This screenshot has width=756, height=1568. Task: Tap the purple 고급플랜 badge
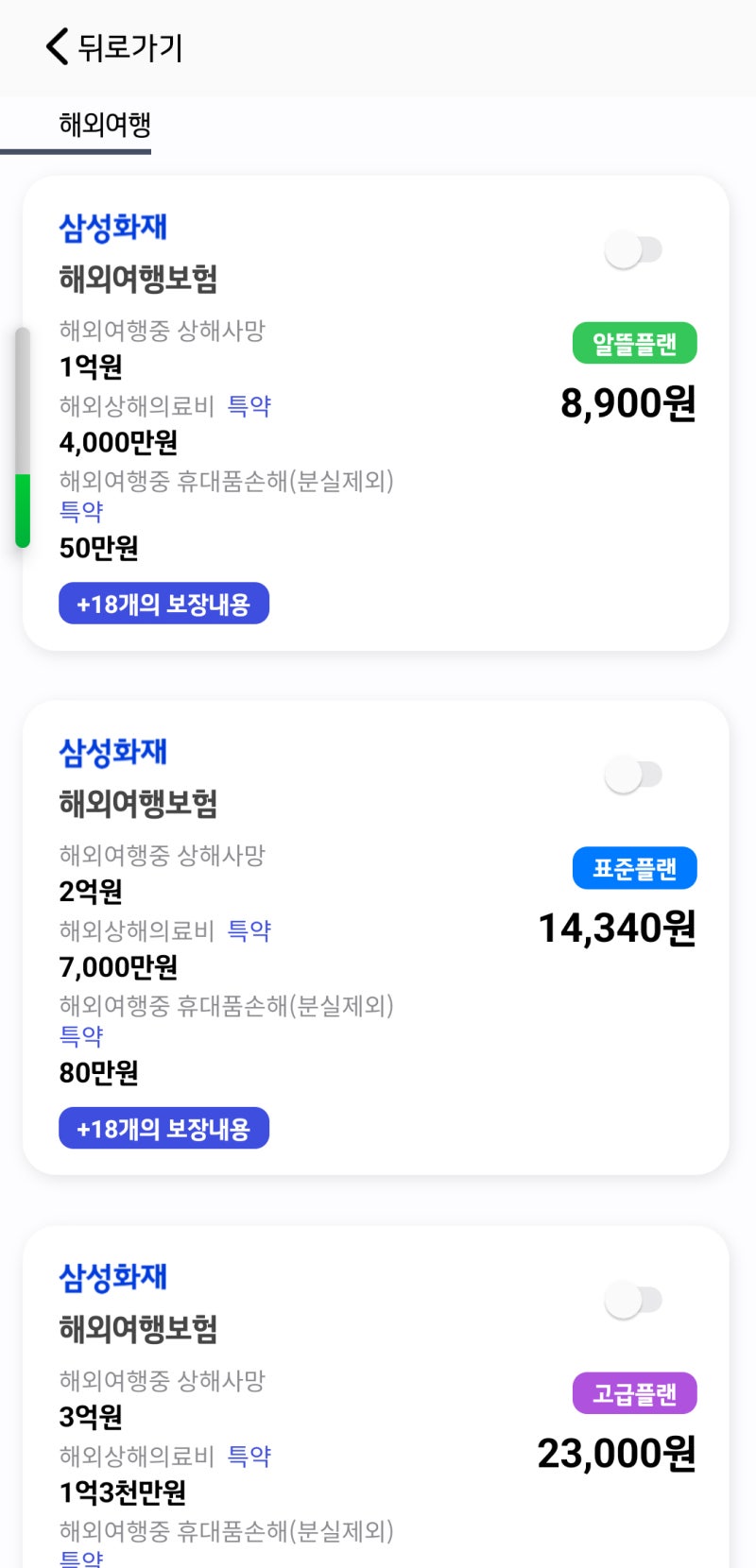[634, 1393]
